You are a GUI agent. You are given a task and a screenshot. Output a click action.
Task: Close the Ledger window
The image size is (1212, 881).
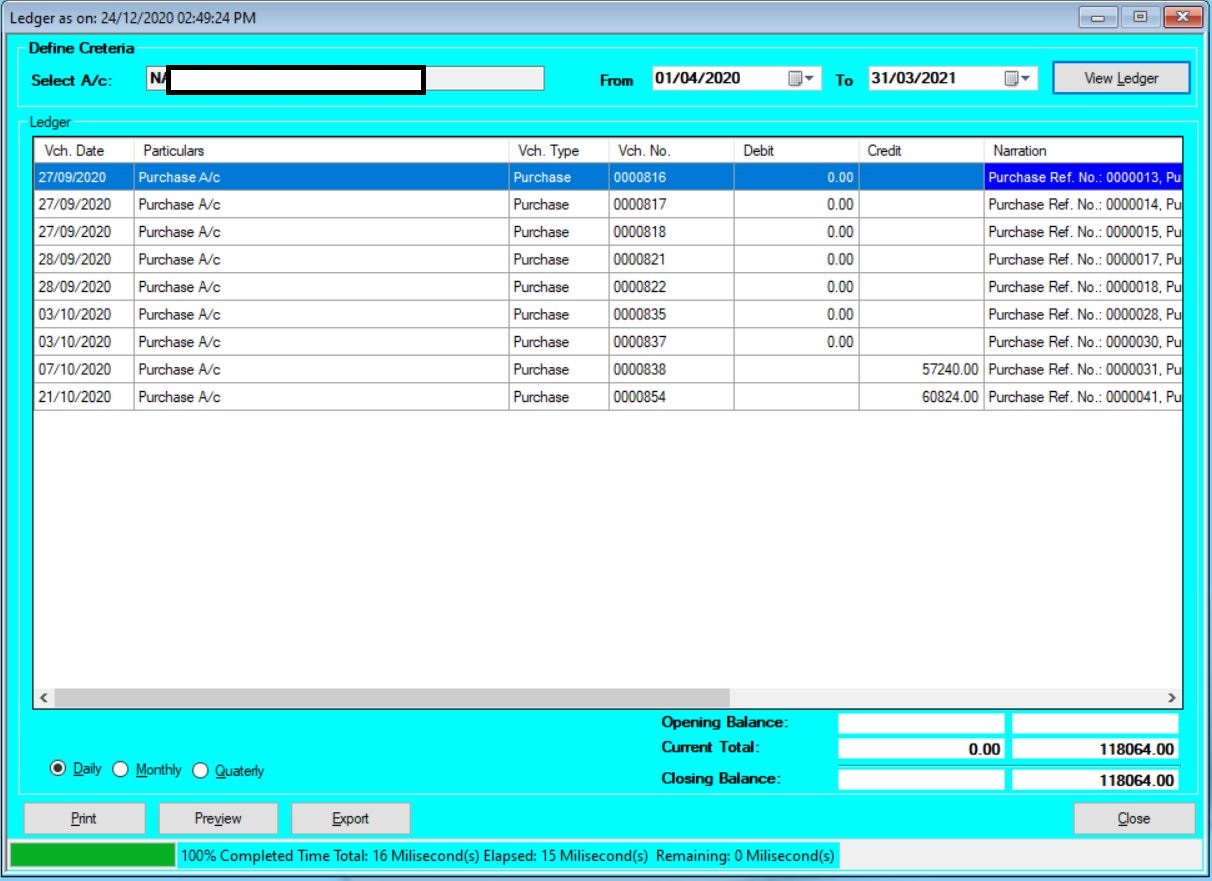pyautogui.click(x=1134, y=818)
